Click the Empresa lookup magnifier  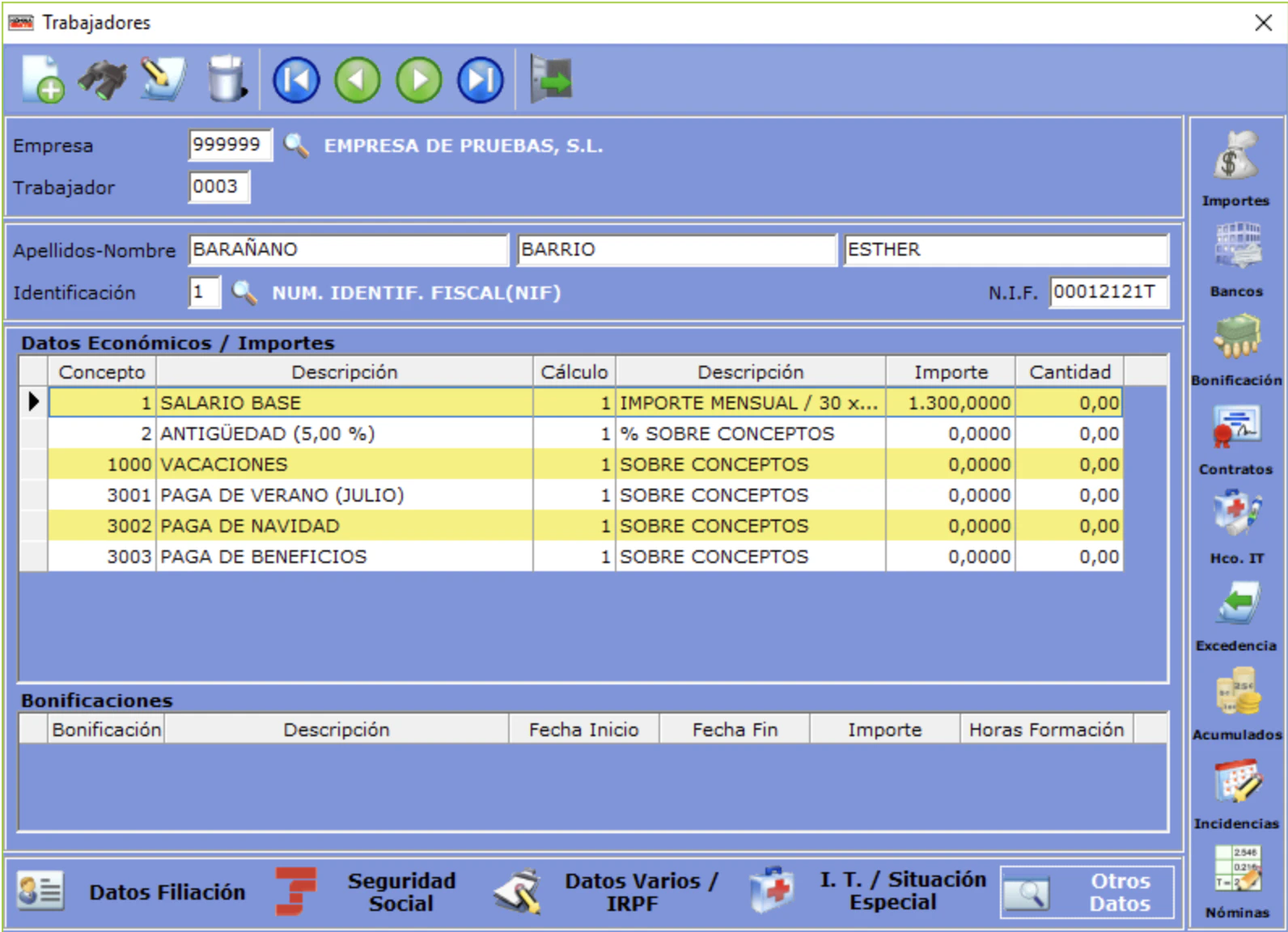pyautogui.click(x=296, y=146)
